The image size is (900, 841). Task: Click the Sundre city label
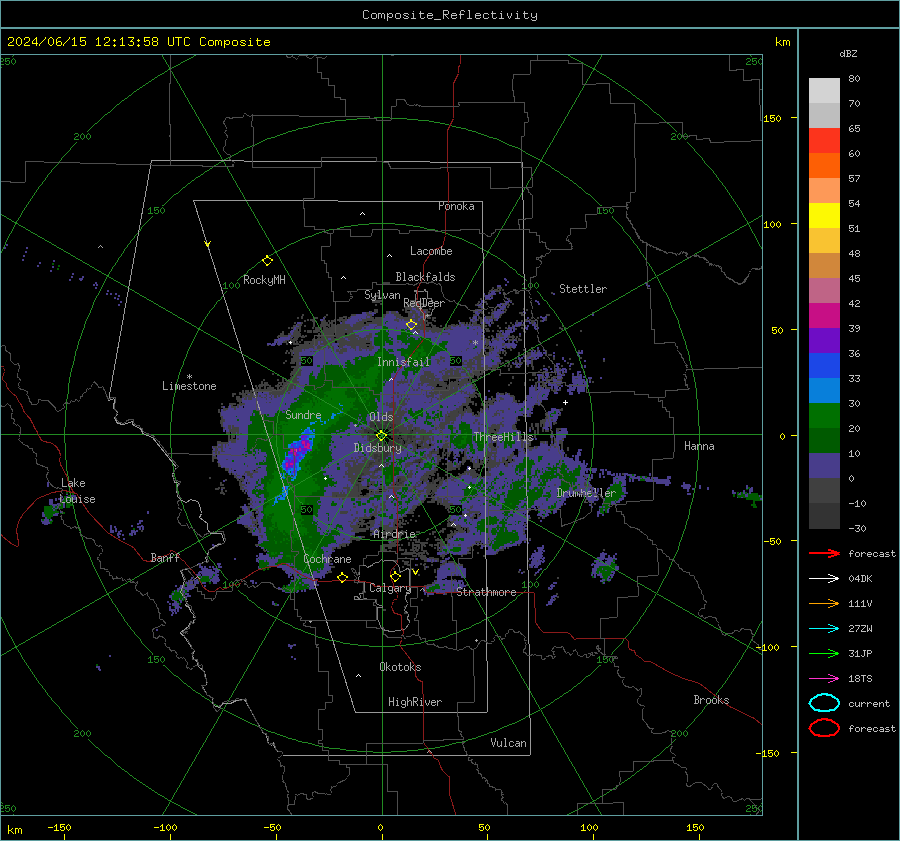click(303, 415)
